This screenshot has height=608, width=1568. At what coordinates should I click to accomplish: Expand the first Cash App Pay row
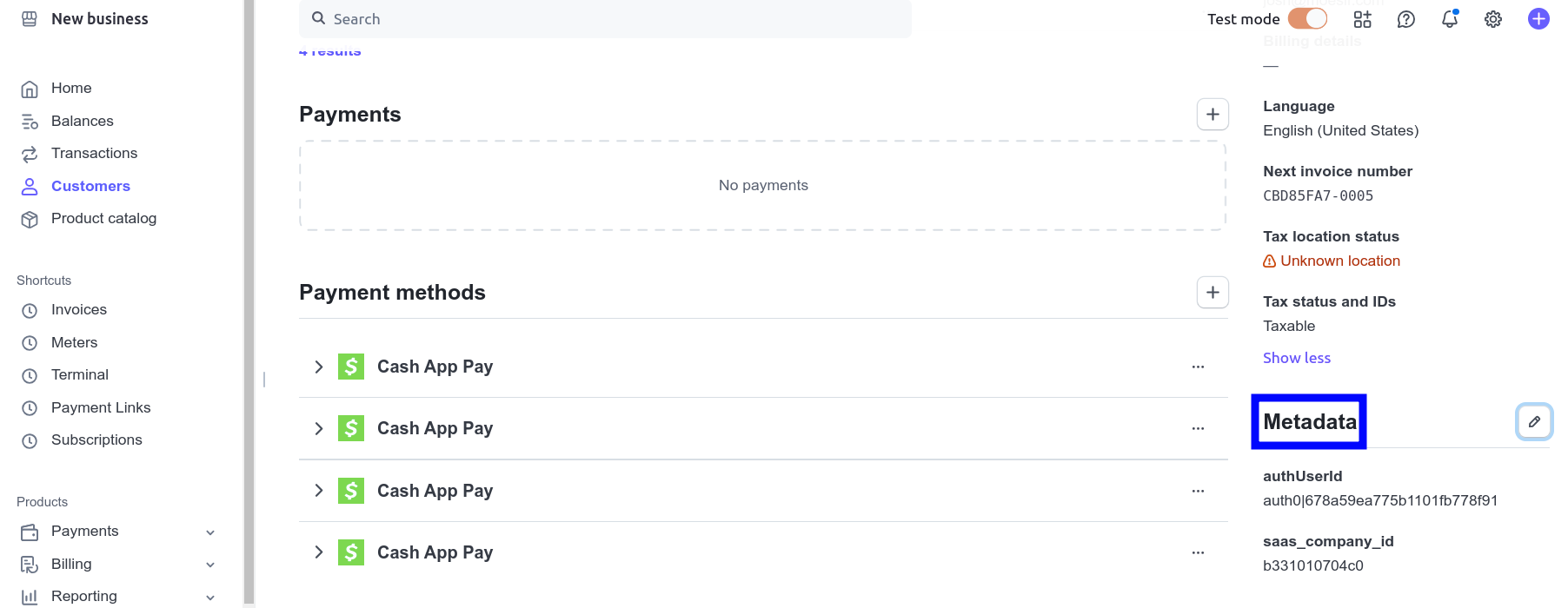[x=319, y=367]
